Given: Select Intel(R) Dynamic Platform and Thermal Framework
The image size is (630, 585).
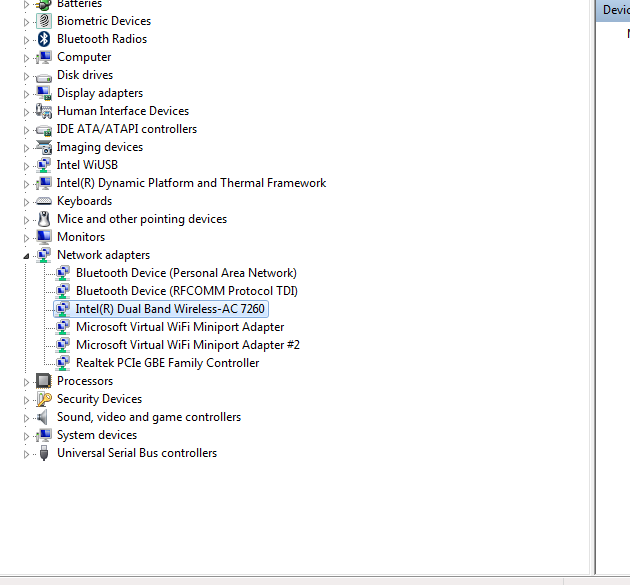Looking at the screenshot, I should 191,183.
